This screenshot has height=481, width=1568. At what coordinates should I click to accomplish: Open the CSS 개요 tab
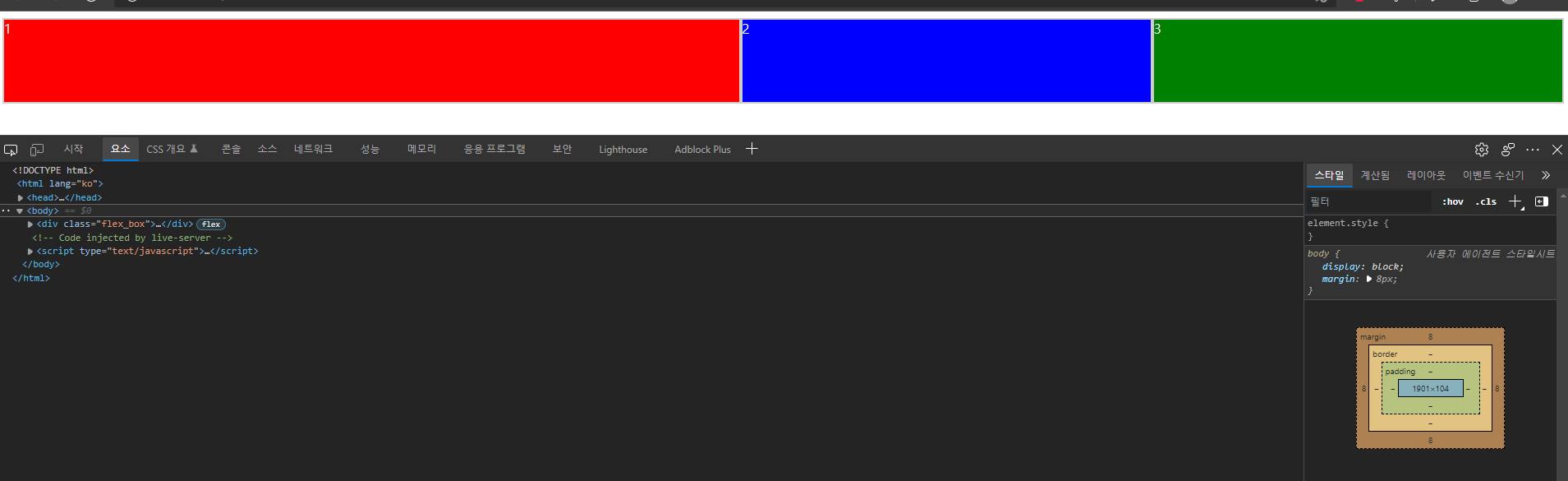[172, 149]
